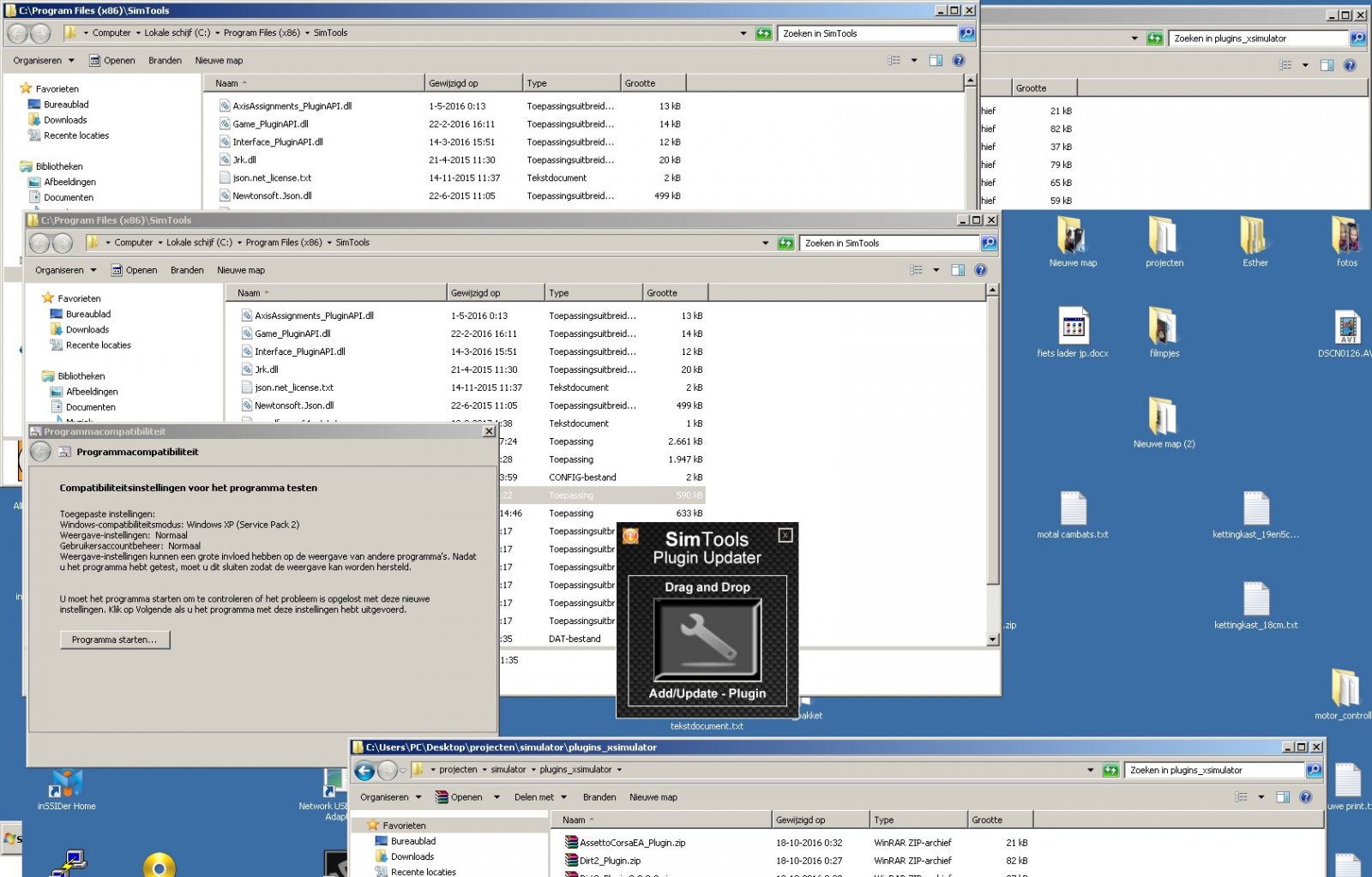Select json.net_license.txt in middle SimTools window
The image size is (1372, 877).
click(x=293, y=388)
